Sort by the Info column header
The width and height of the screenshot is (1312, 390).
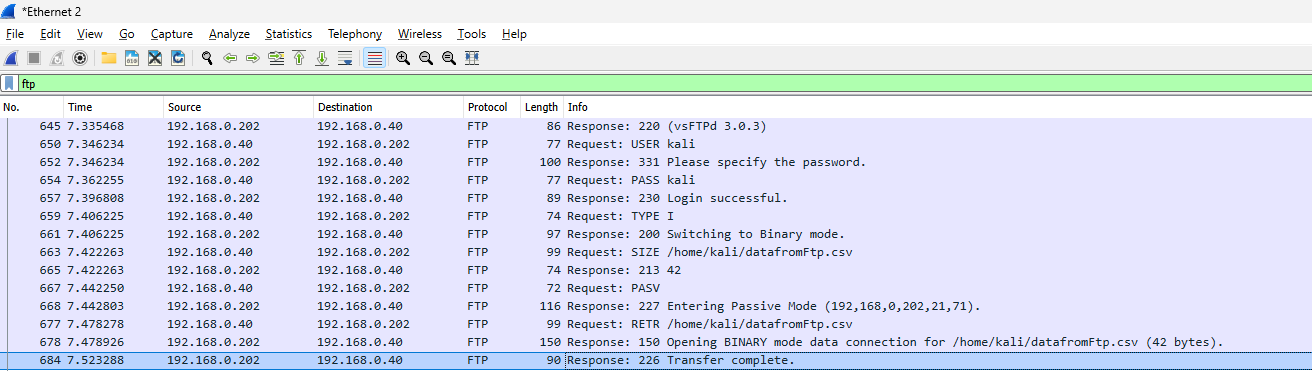[x=937, y=107]
